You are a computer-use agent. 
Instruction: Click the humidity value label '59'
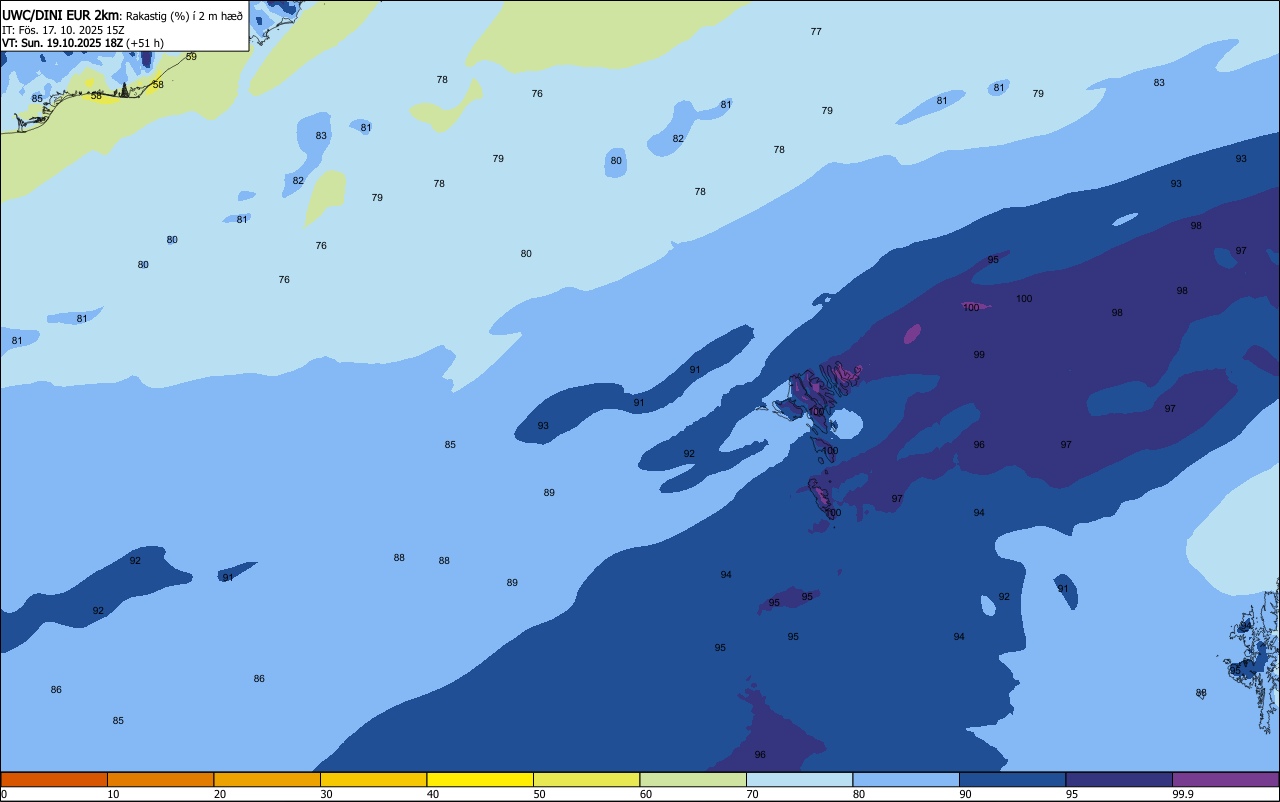pos(191,57)
